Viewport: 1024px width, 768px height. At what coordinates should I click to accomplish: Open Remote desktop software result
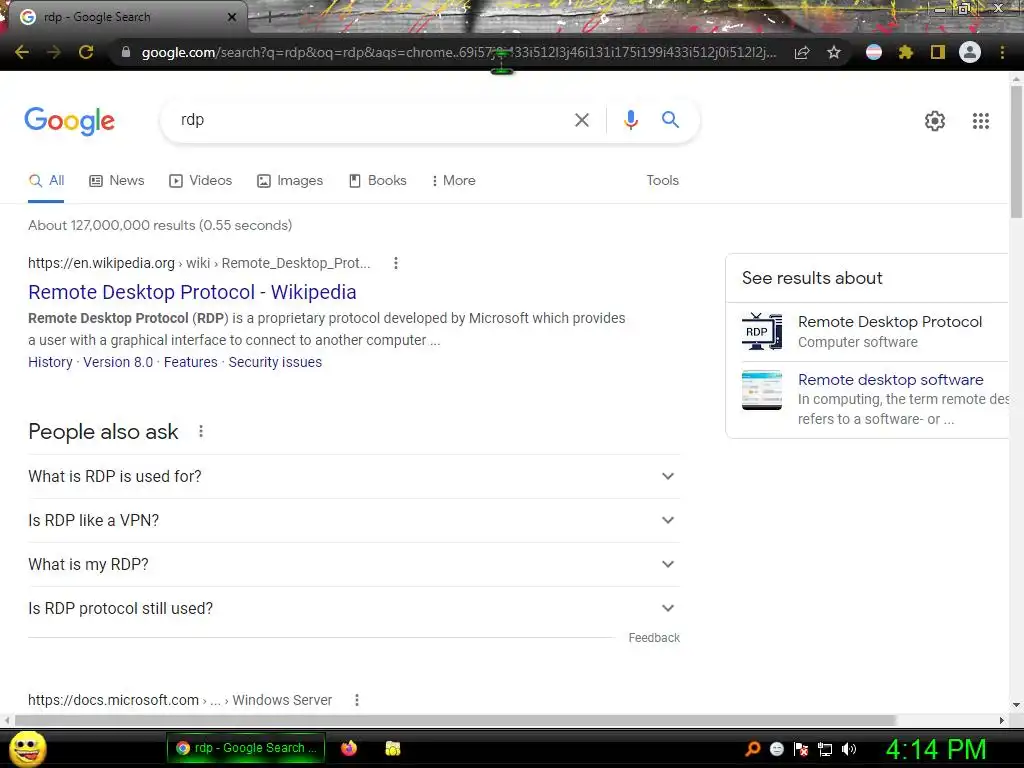[x=890, y=379]
